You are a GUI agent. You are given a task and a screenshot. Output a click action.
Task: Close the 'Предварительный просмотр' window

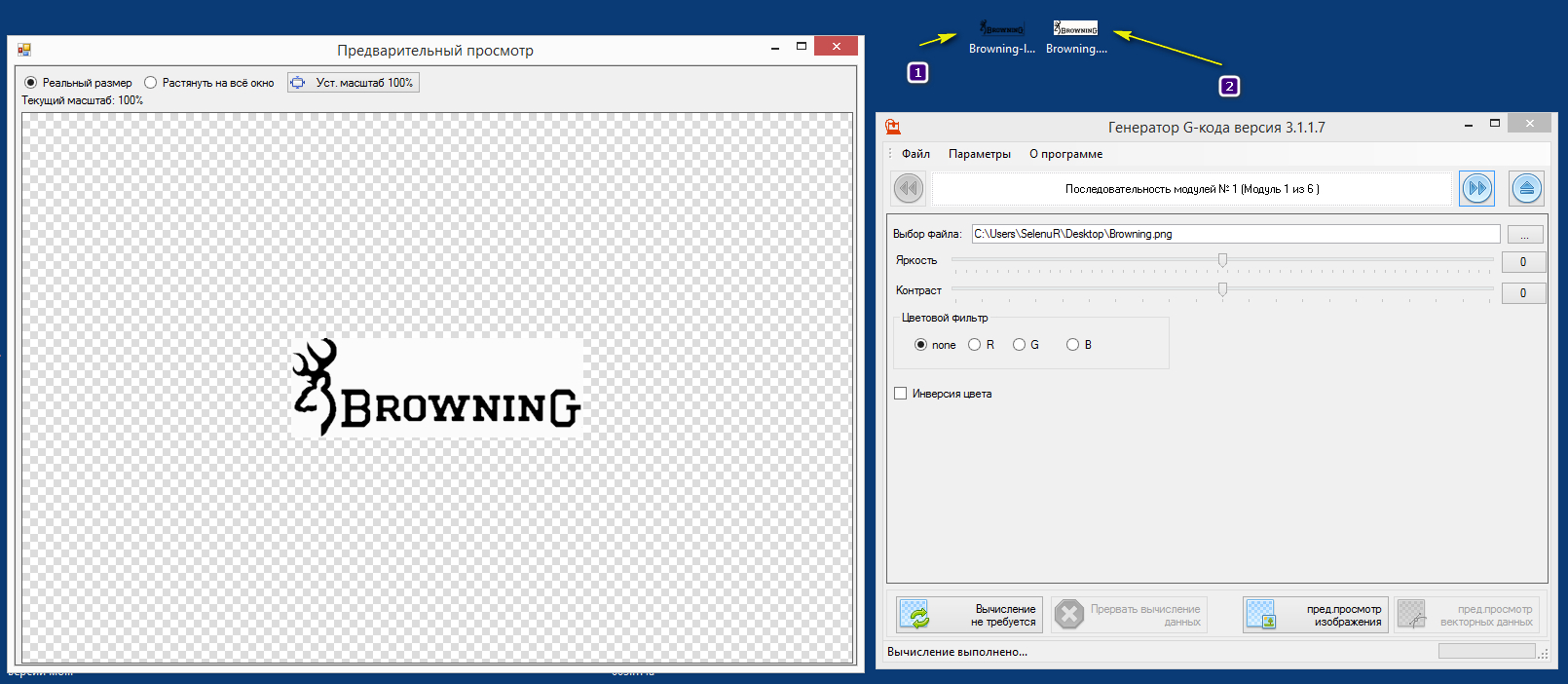click(x=836, y=46)
